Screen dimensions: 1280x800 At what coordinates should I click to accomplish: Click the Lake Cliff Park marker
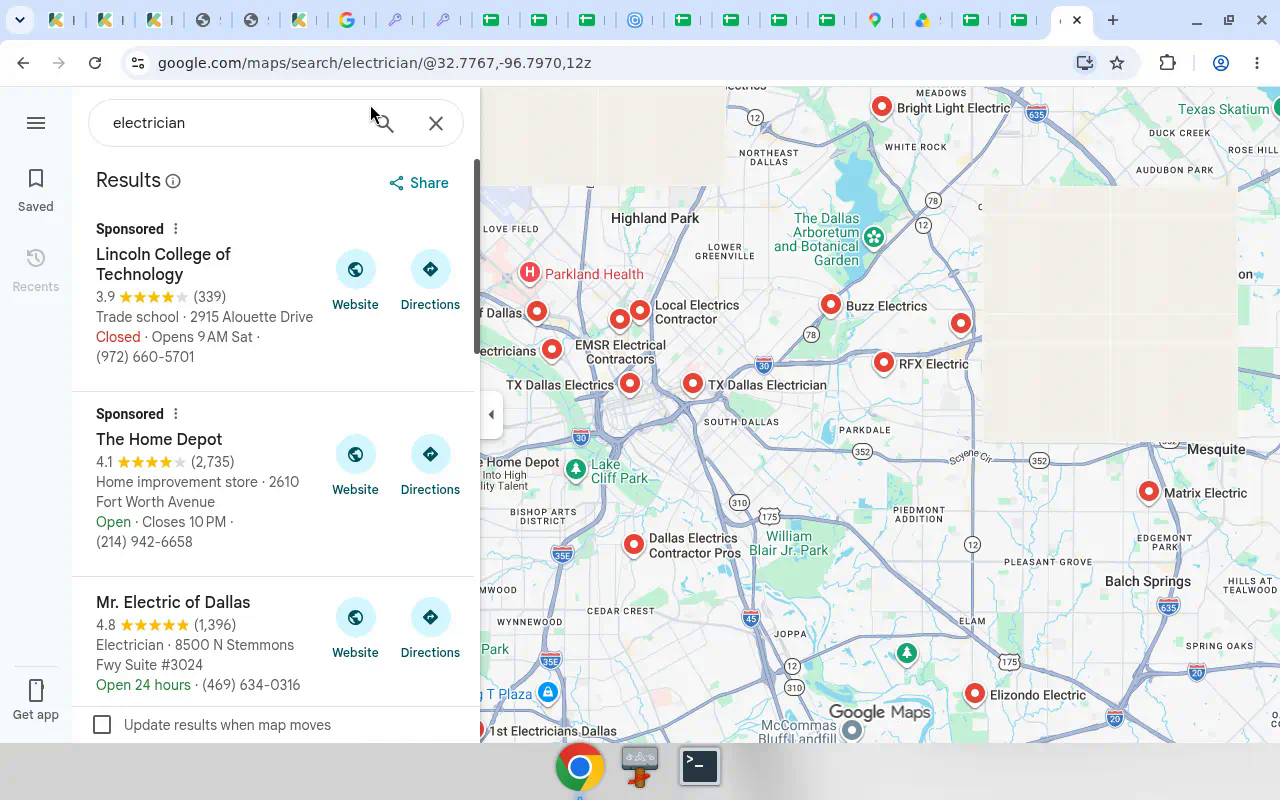click(576, 468)
